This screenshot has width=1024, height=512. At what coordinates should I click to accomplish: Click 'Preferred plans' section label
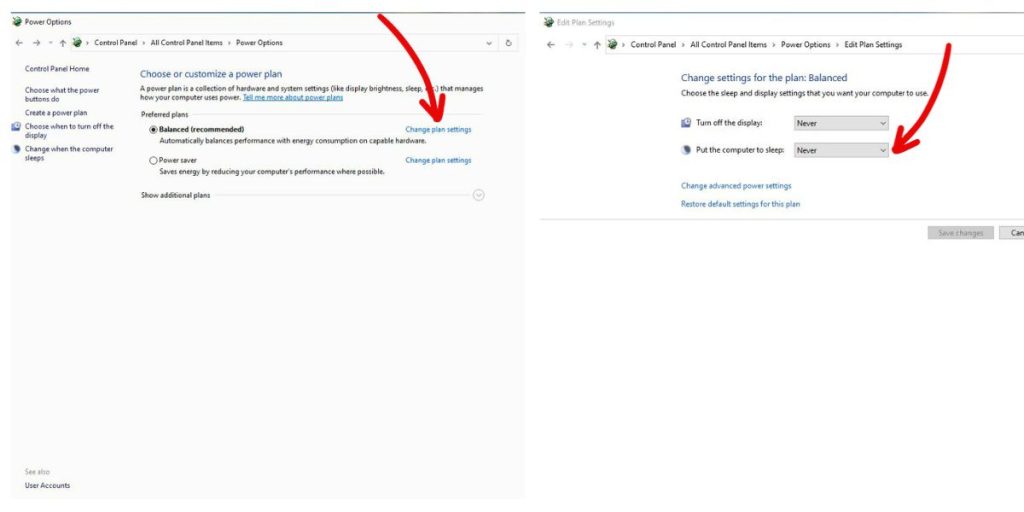click(165, 115)
